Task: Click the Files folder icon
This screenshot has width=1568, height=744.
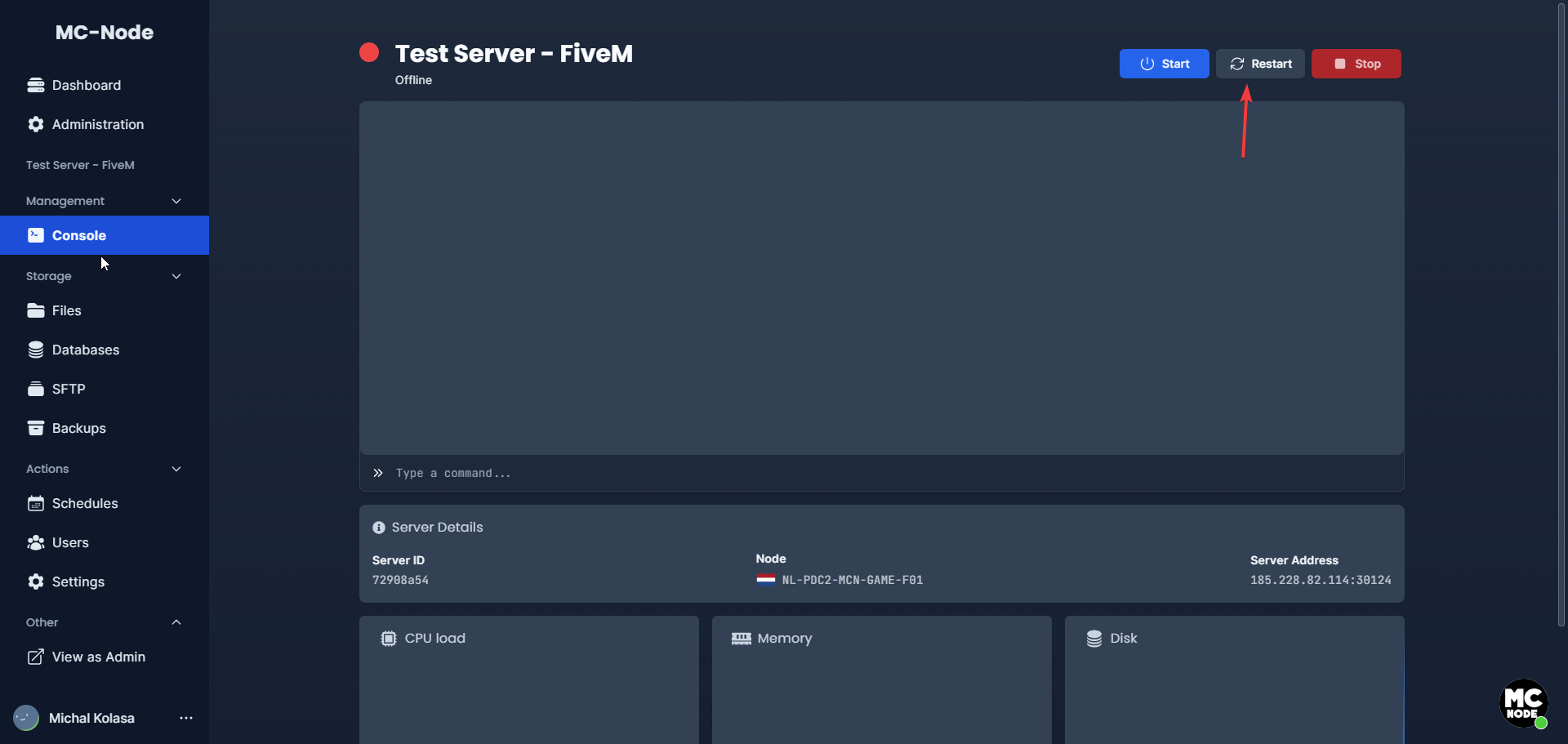Action: click(36, 310)
